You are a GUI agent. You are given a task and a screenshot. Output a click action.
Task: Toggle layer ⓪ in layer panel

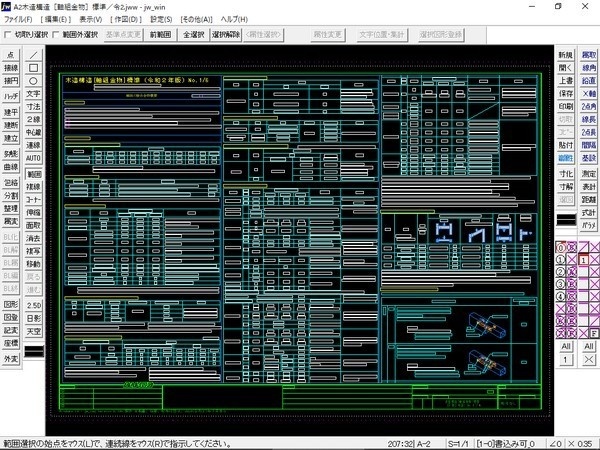click(x=560, y=248)
